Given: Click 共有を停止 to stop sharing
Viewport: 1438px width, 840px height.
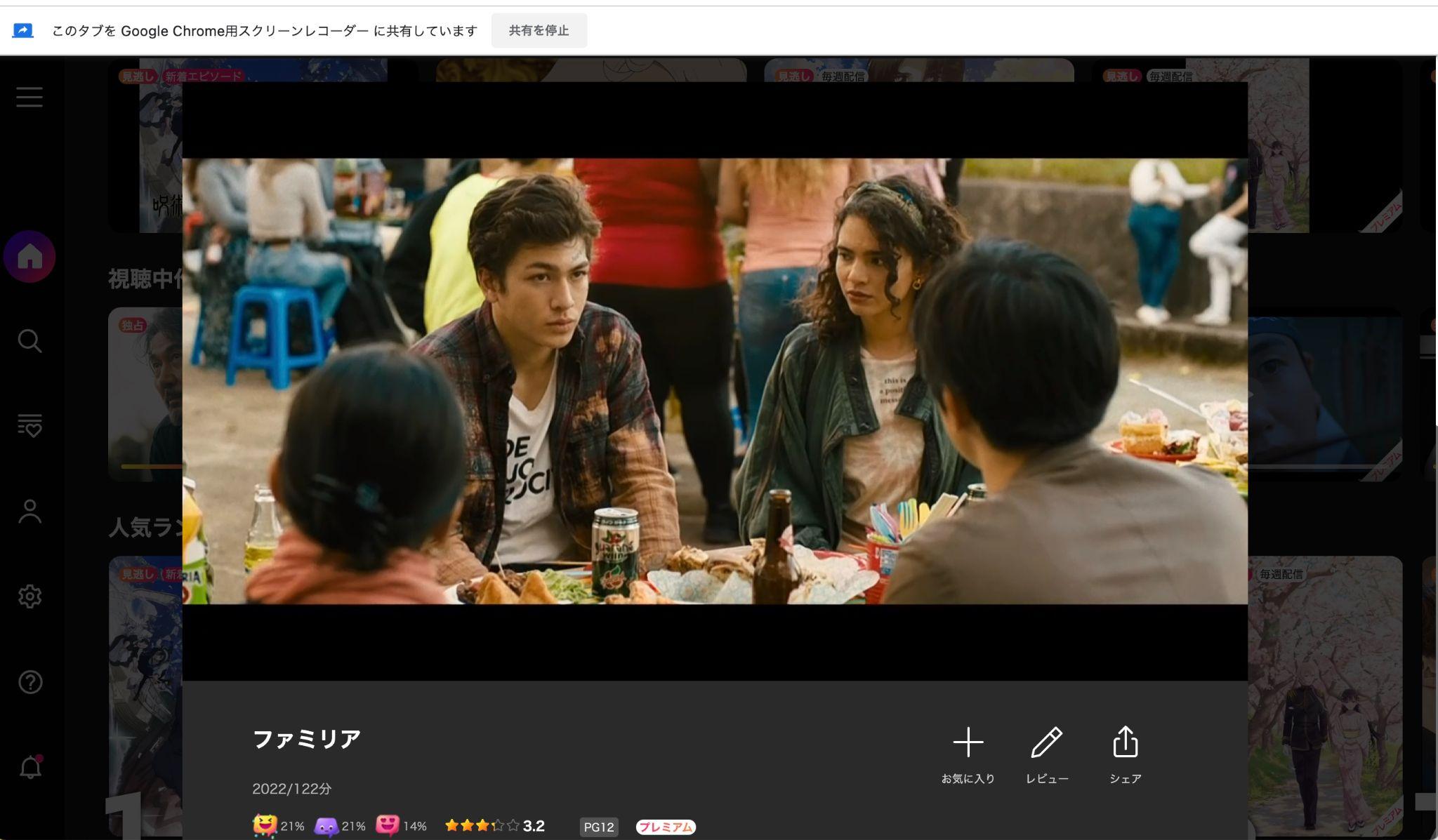Looking at the screenshot, I should click(x=539, y=31).
